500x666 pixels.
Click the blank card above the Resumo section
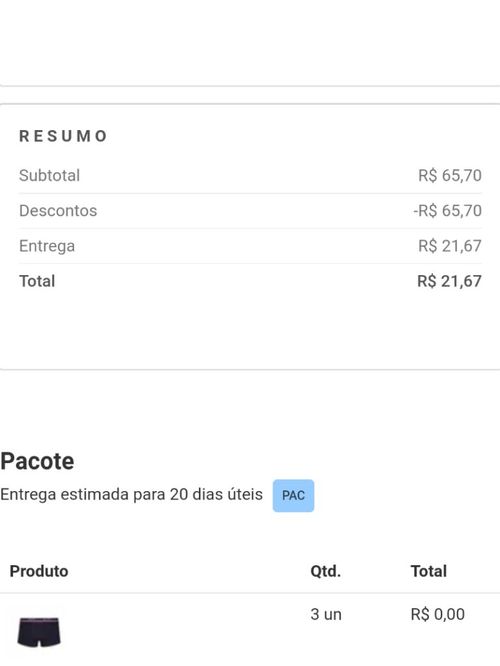tap(250, 42)
